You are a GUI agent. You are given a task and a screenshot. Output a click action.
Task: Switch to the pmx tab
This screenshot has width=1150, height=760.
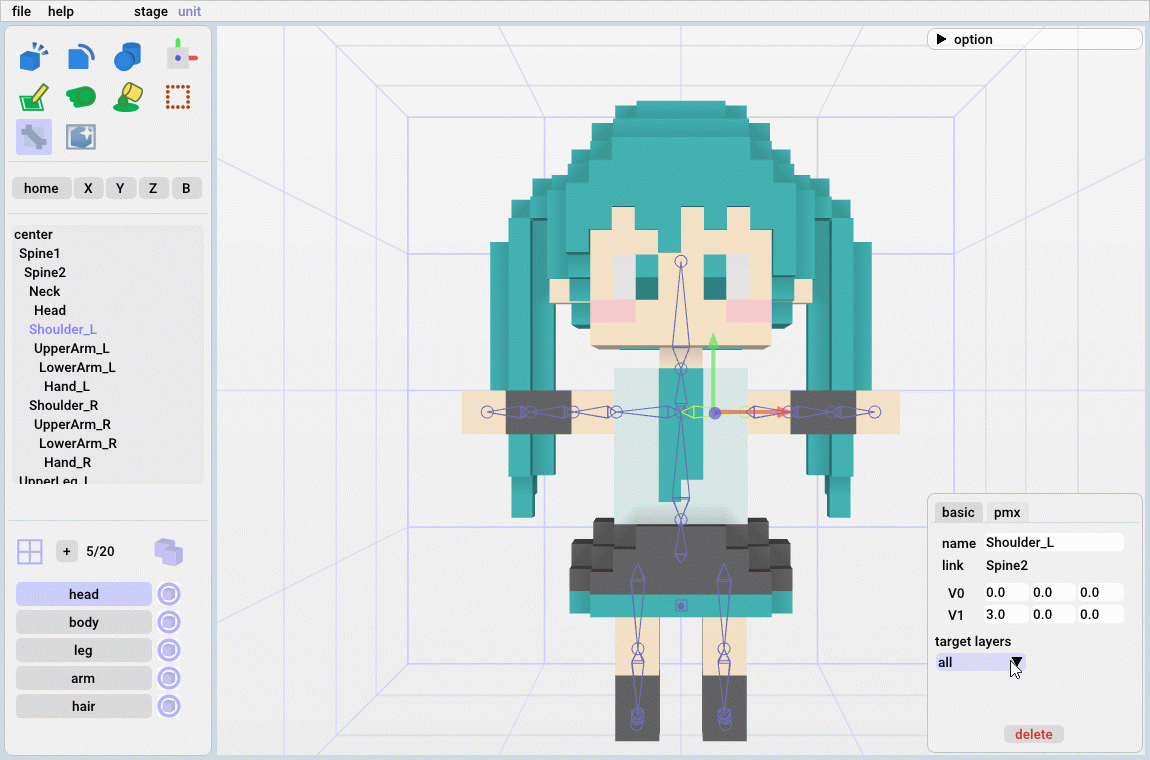tap(1007, 512)
